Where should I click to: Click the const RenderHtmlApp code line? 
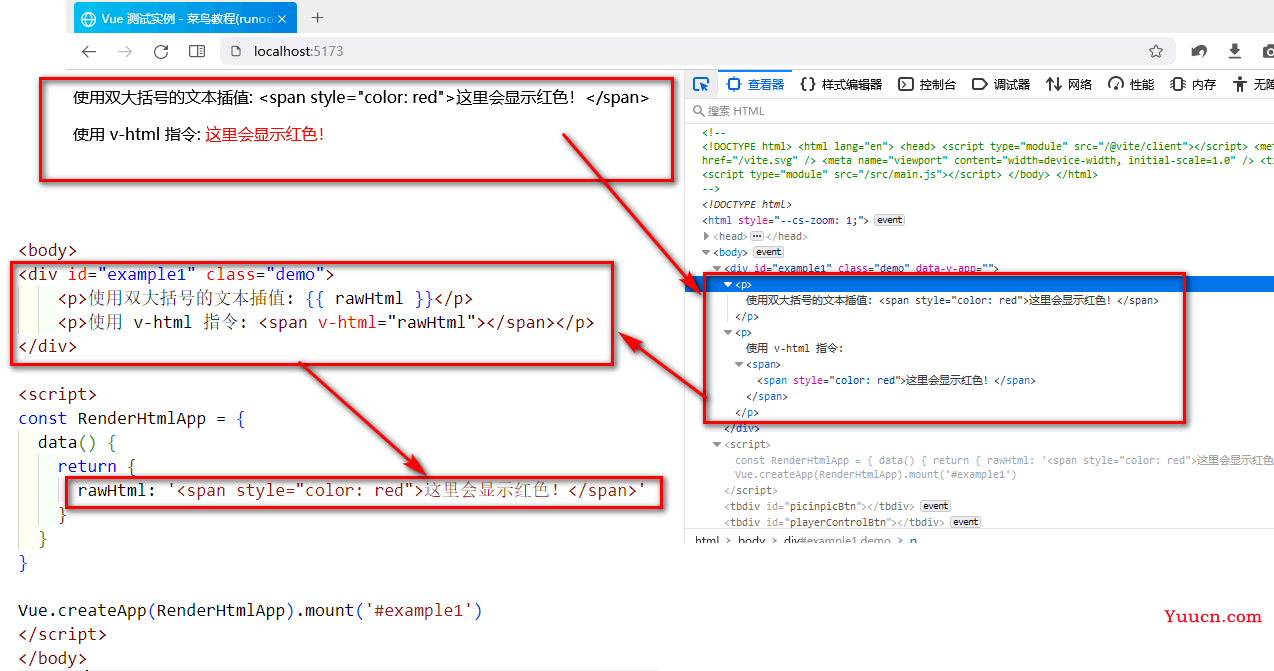click(x=131, y=419)
